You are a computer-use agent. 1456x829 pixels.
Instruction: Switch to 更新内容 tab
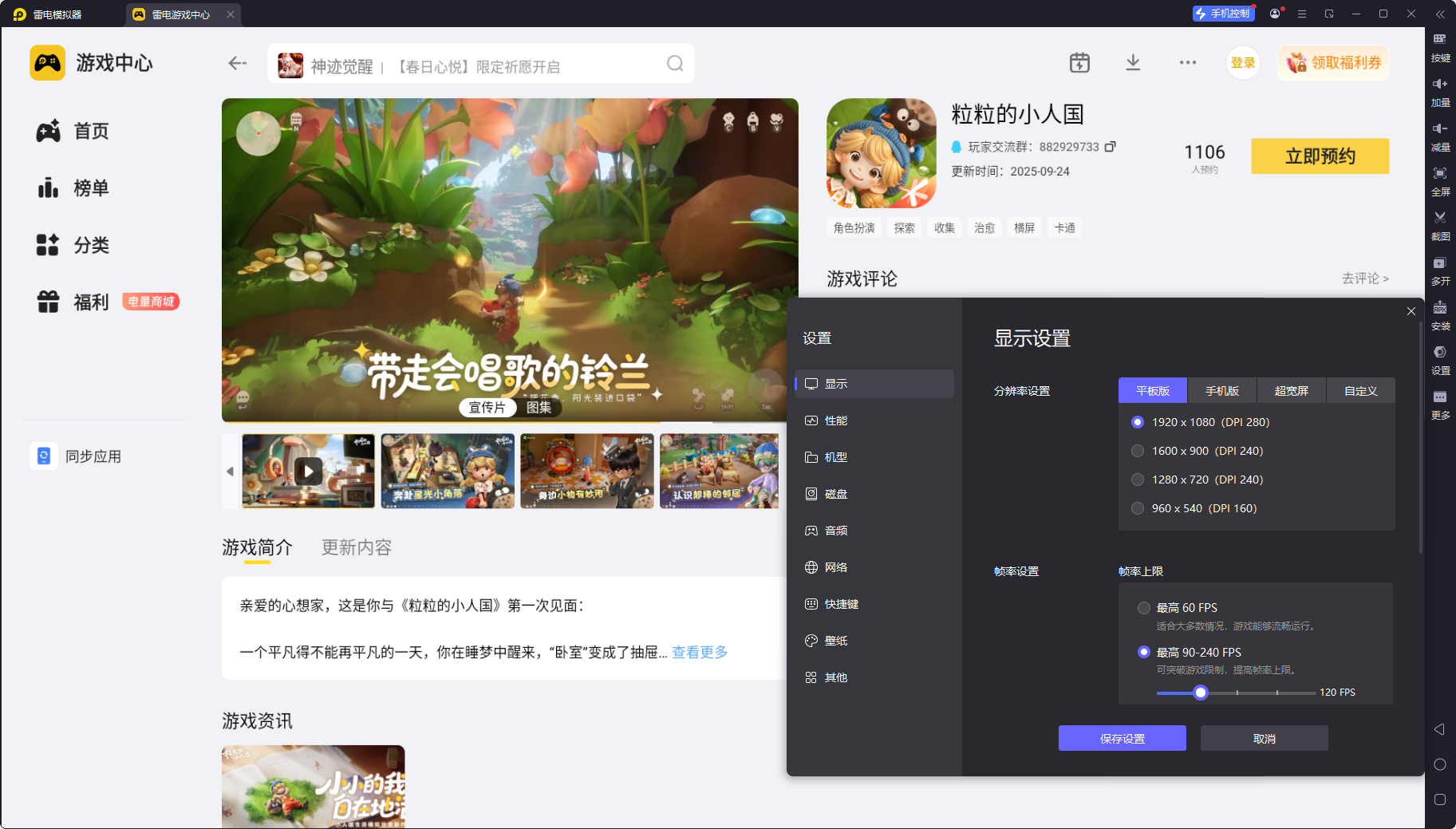point(357,547)
